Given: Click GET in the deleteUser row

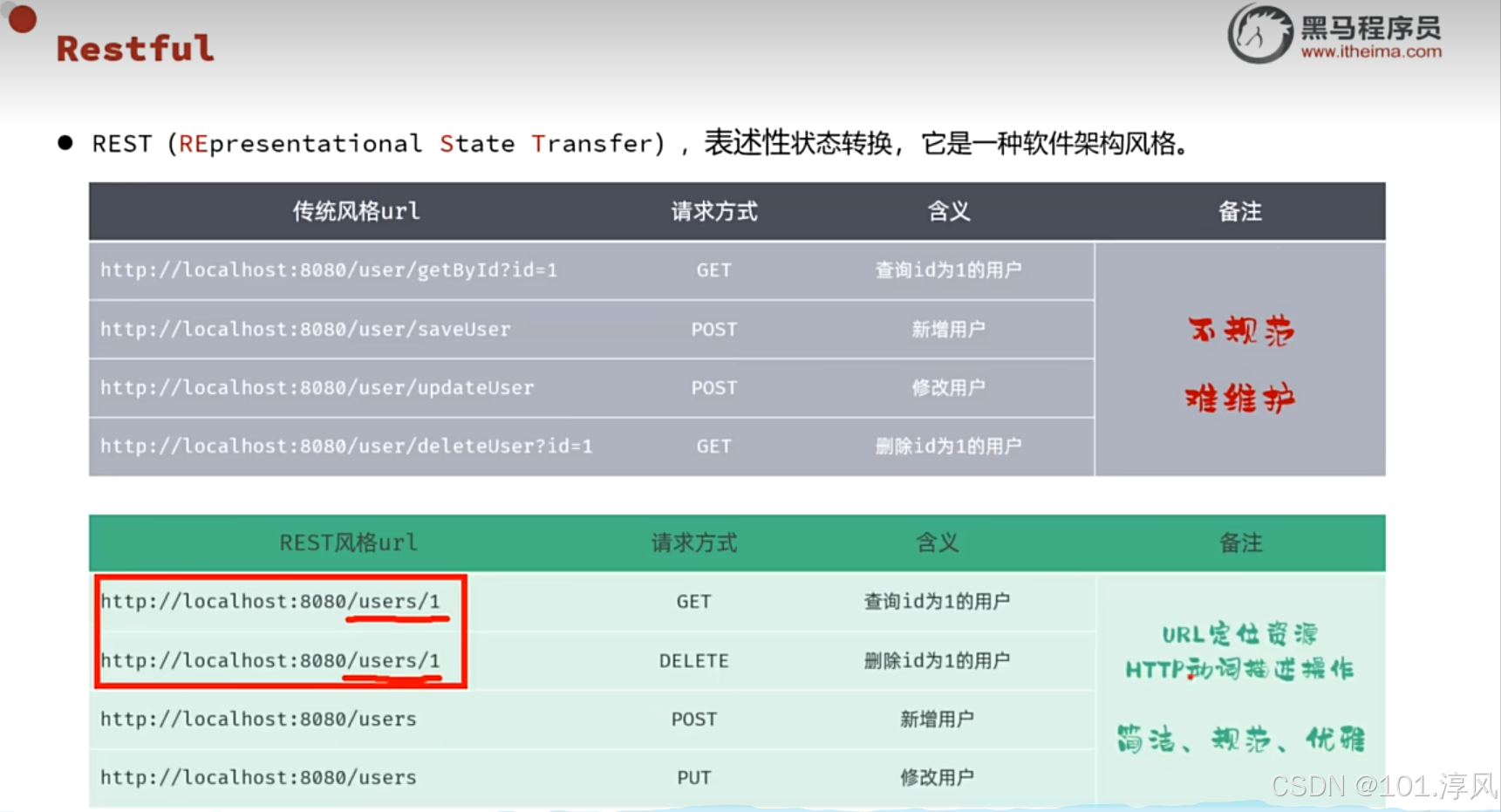Looking at the screenshot, I should 713,447.
